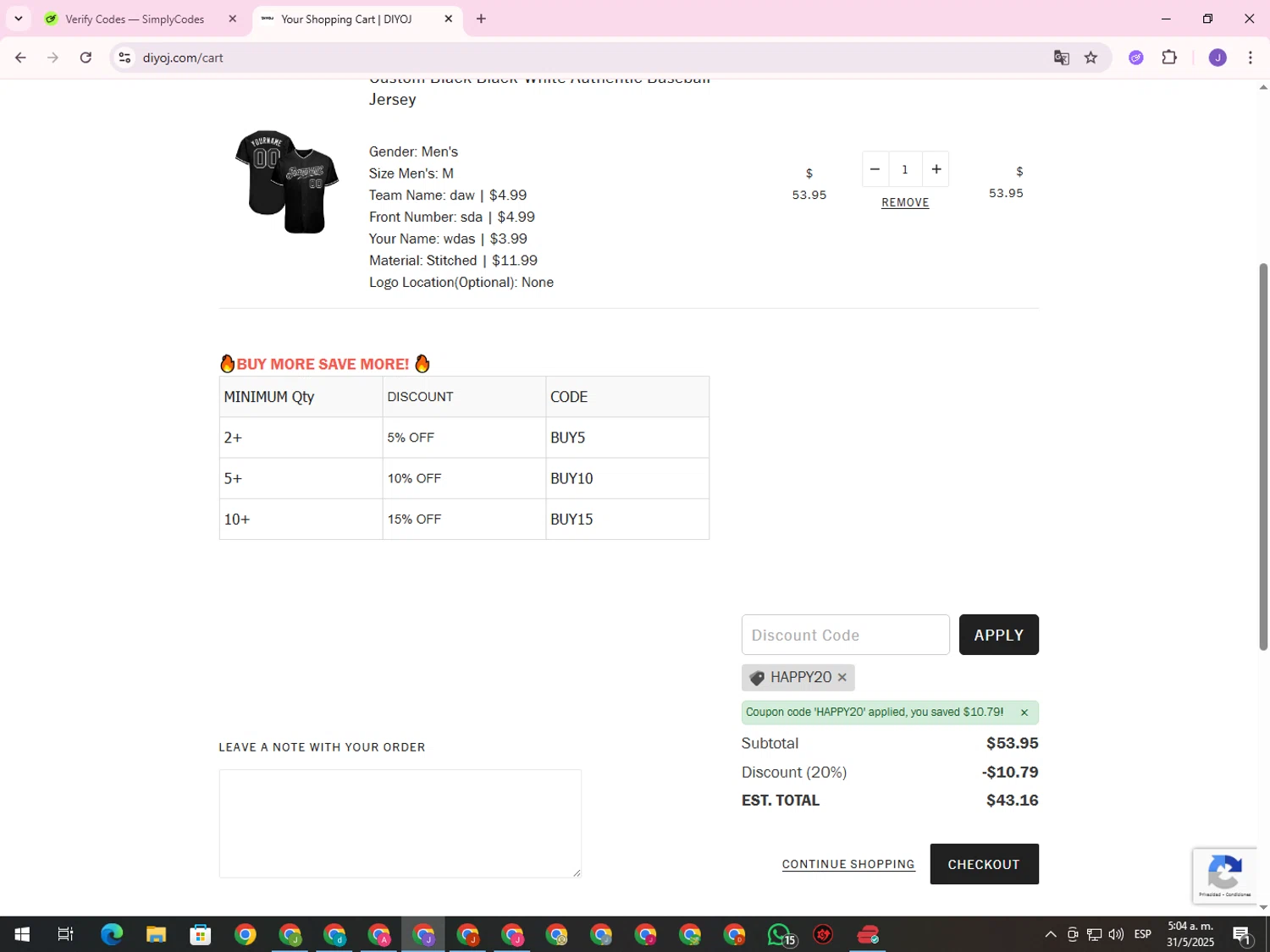This screenshot has height=952, width=1270.
Task: Show hidden system tray icons
Action: point(1050,934)
